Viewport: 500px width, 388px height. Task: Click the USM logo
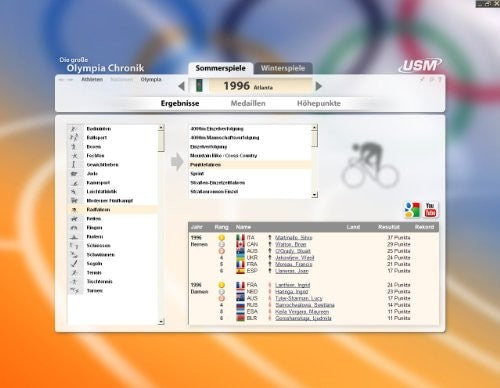point(421,65)
